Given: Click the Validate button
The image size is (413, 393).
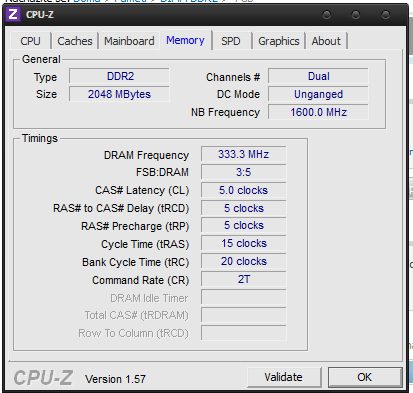Looking at the screenshot, I should [x=284, y=377].
